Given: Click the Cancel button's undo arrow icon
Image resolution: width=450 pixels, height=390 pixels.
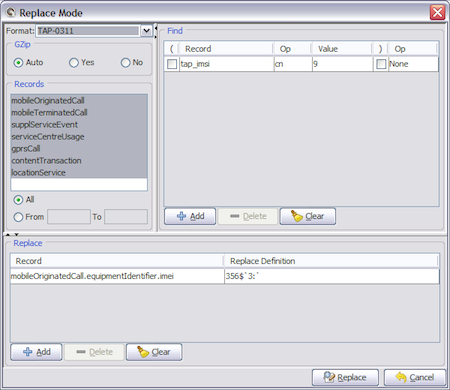Looking at the screenshot, I should [401, 377].
